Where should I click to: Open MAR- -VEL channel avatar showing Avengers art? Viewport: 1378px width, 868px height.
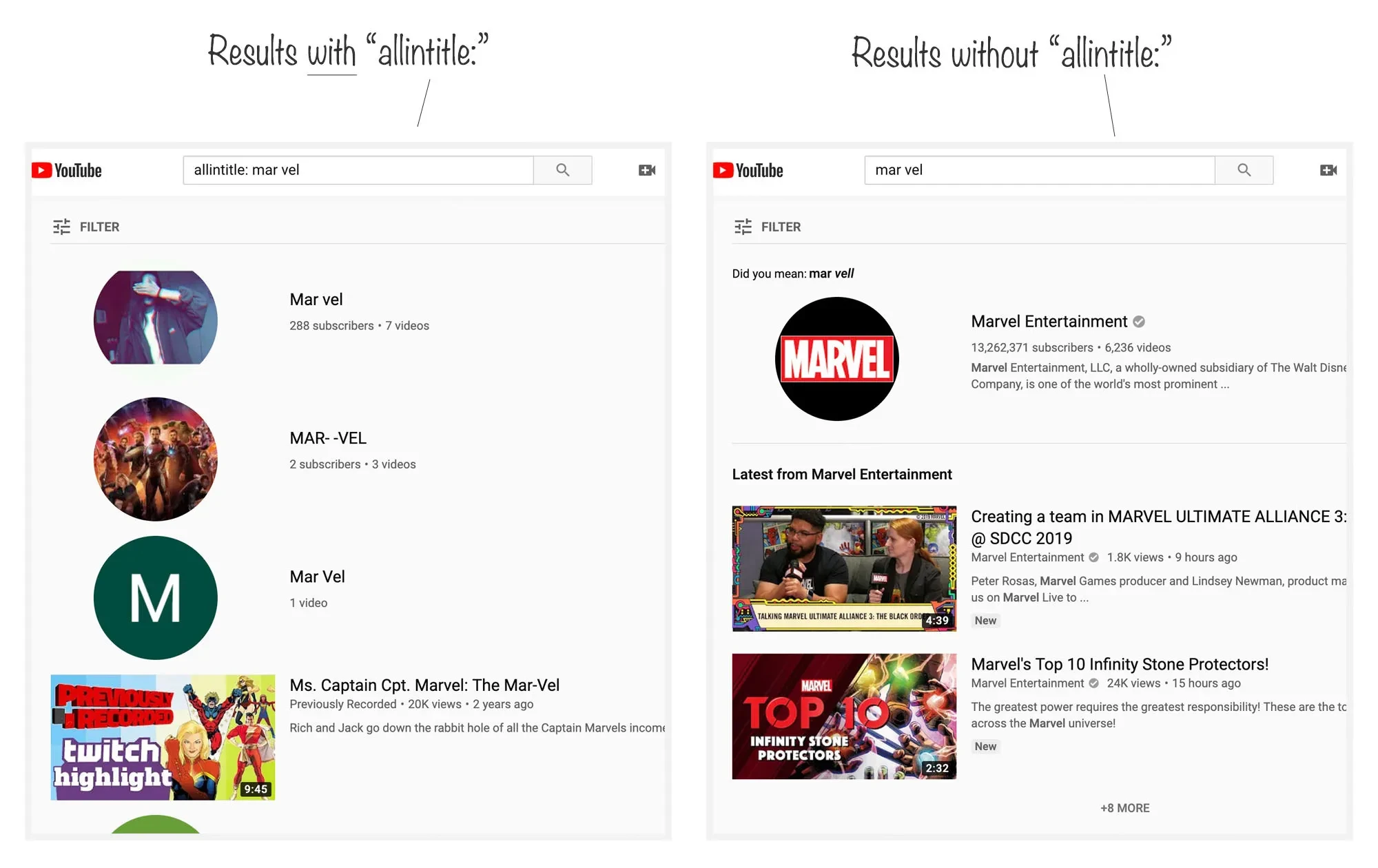(156, 459)
